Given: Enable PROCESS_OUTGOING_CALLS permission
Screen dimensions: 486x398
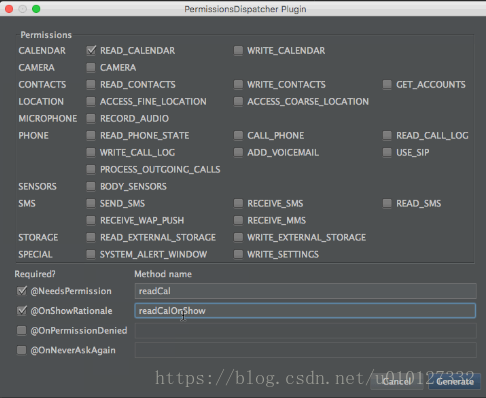Looking at the screenshot, I should pyautogui.click(x=91, y=169).
